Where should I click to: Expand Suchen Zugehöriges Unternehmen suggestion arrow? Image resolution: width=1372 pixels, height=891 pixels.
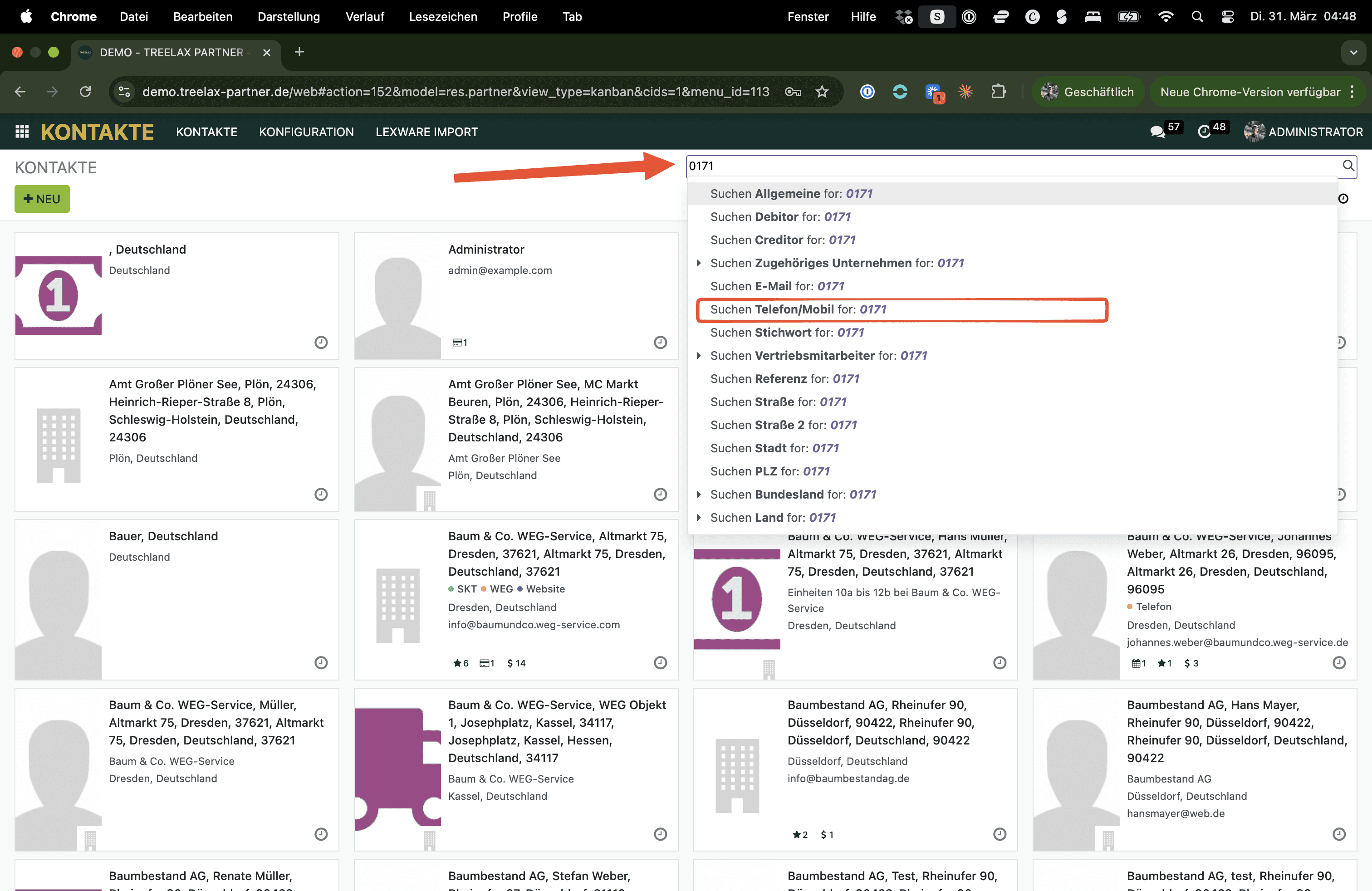pos(699,264)
